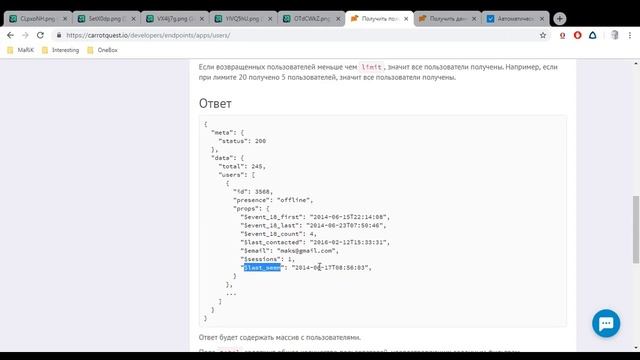Click the page vertical scrollbar thumb
The image size is (640, 360).
(636, 229)
